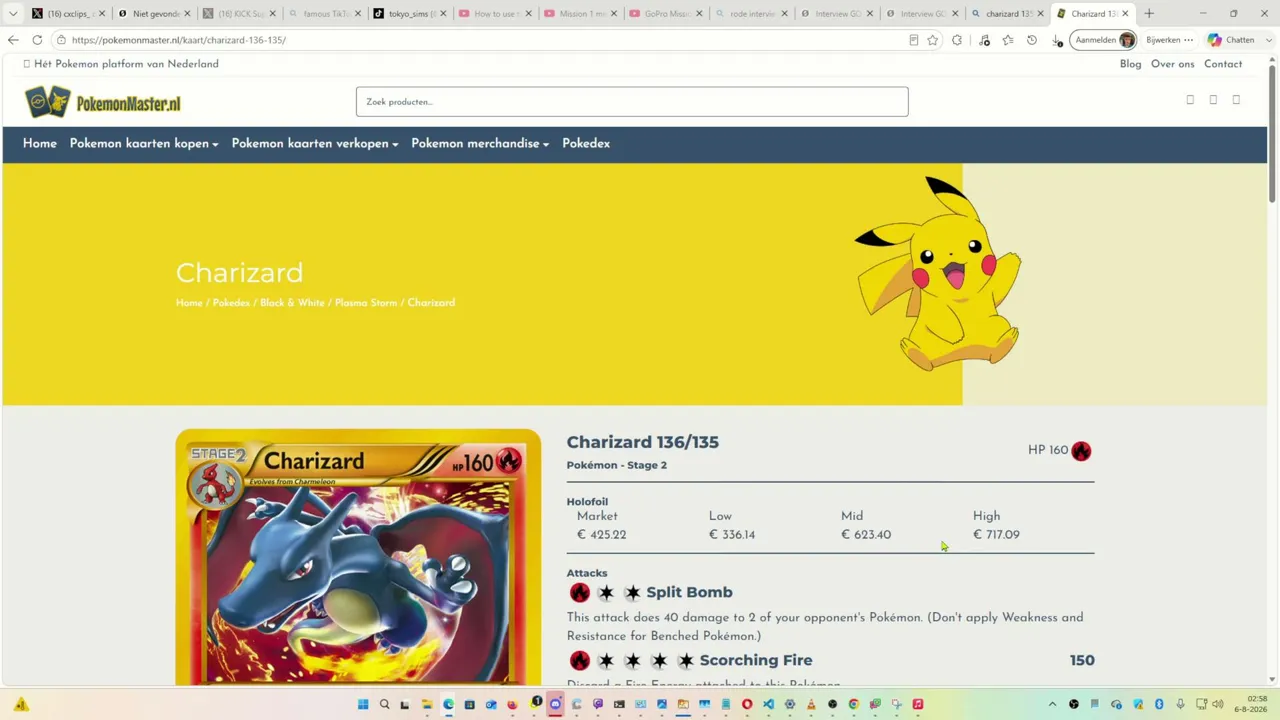Open the reader view icon in address bar

tap(913, 40)
